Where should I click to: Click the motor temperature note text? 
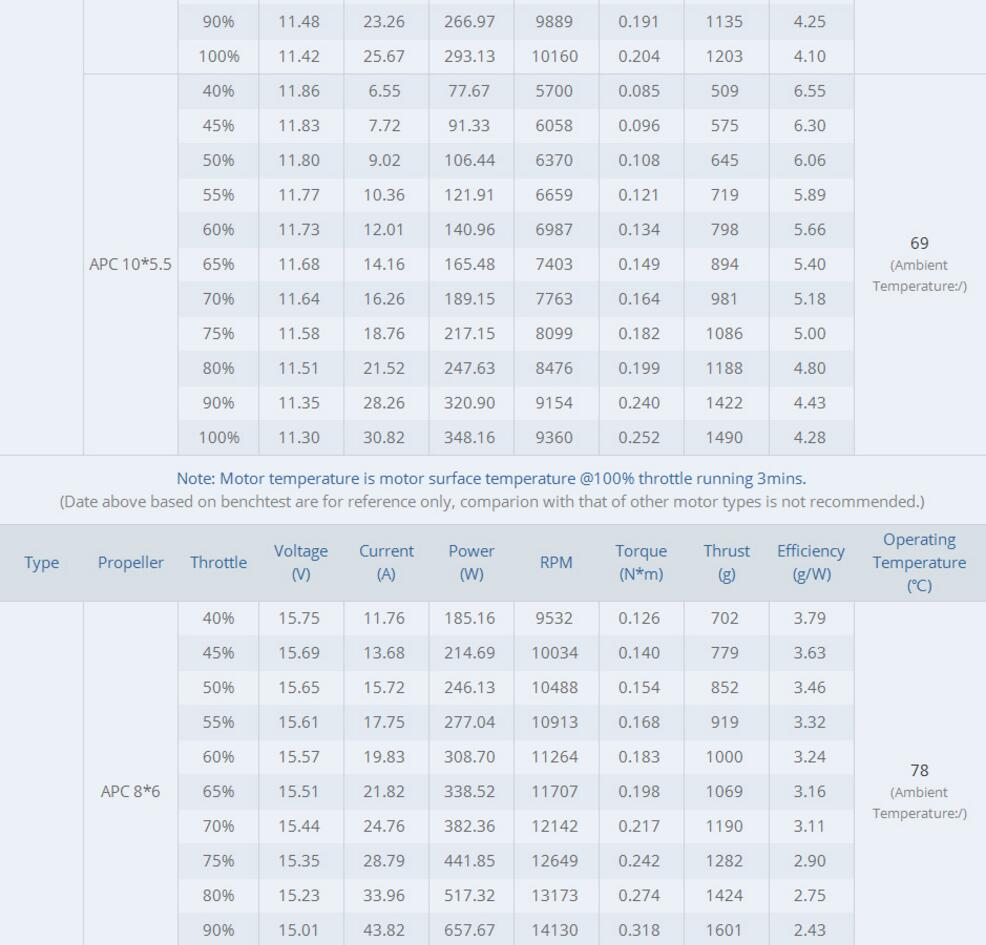coord(491,479)
